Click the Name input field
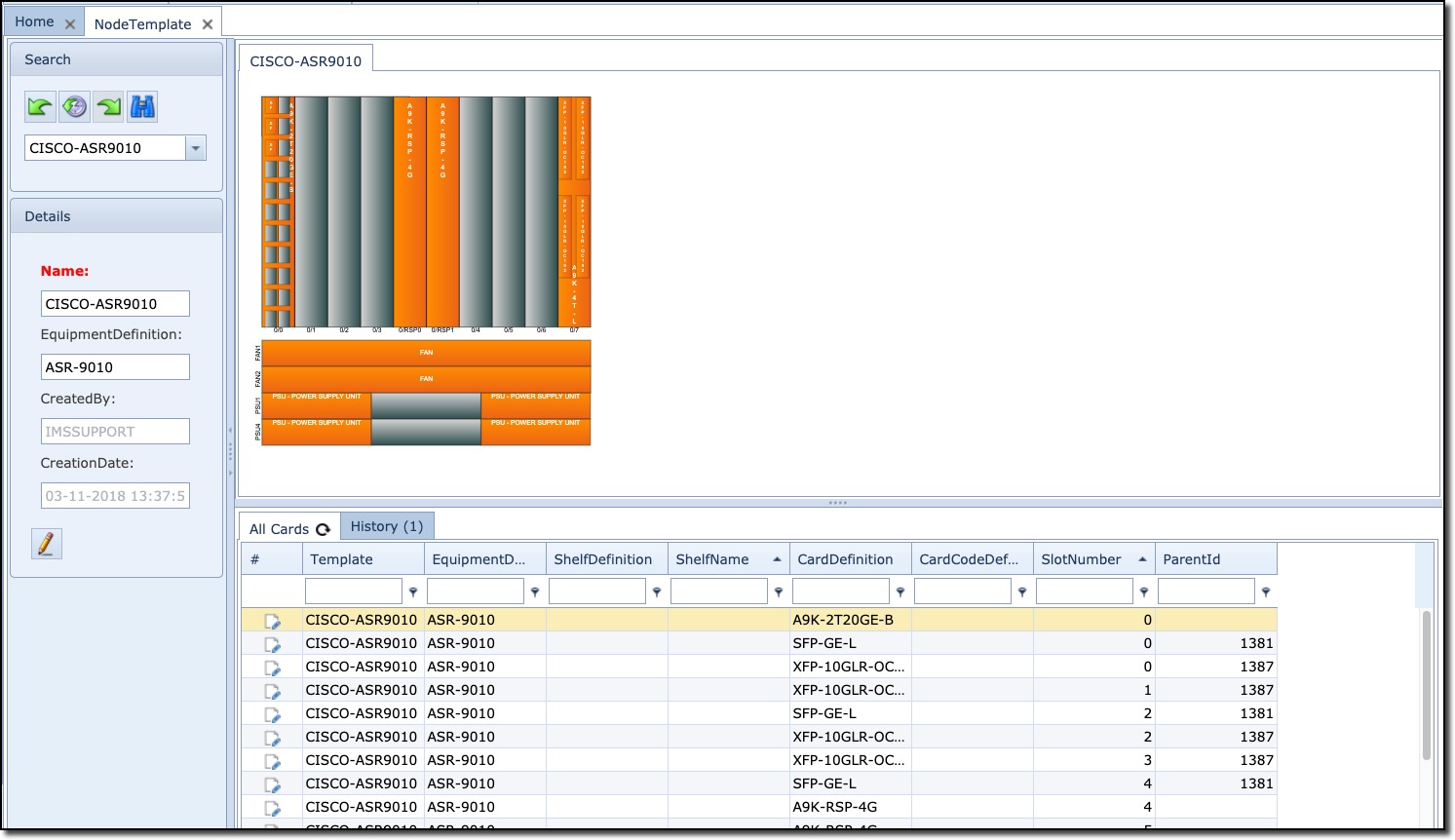Image resolution: width=1455 pixels, height=840 pixels. 115,304
